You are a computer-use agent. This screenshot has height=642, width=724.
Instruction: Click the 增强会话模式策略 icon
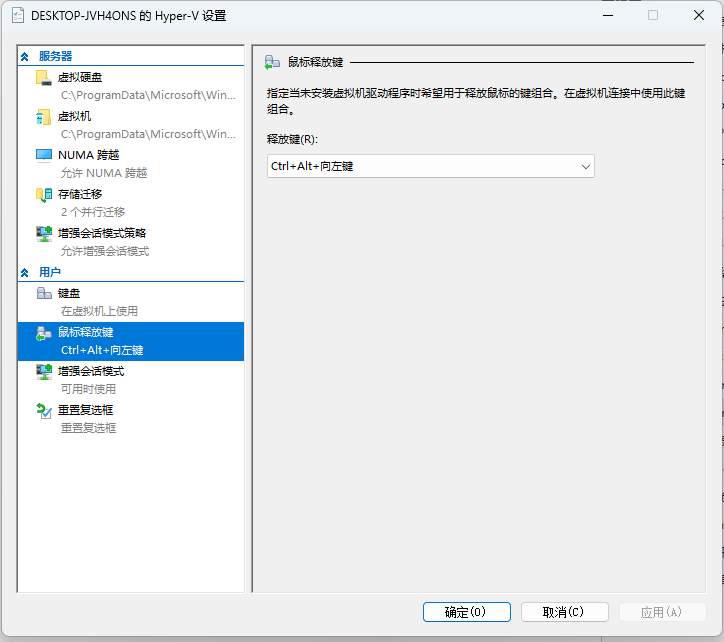pos(44,234)
